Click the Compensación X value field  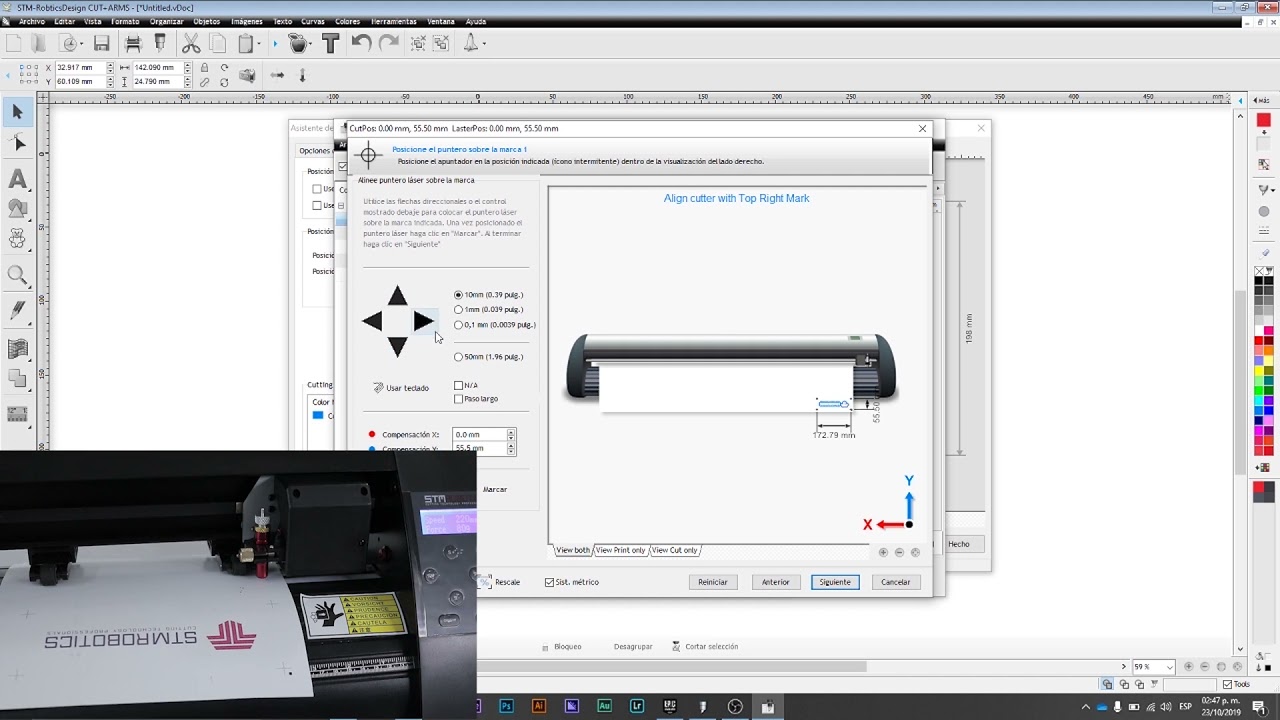(480, 435)
